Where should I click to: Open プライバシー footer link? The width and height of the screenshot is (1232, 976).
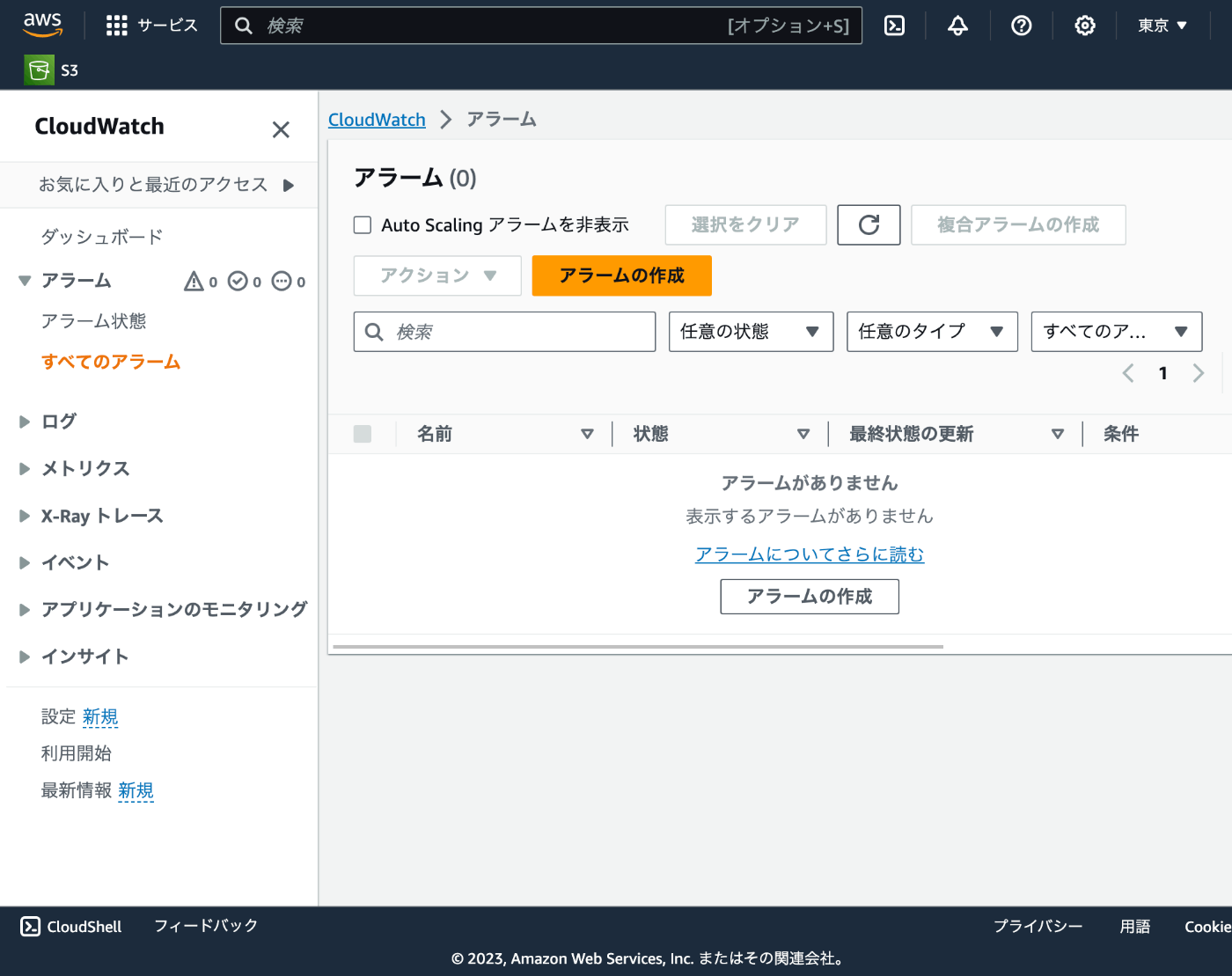(1038, 927)
